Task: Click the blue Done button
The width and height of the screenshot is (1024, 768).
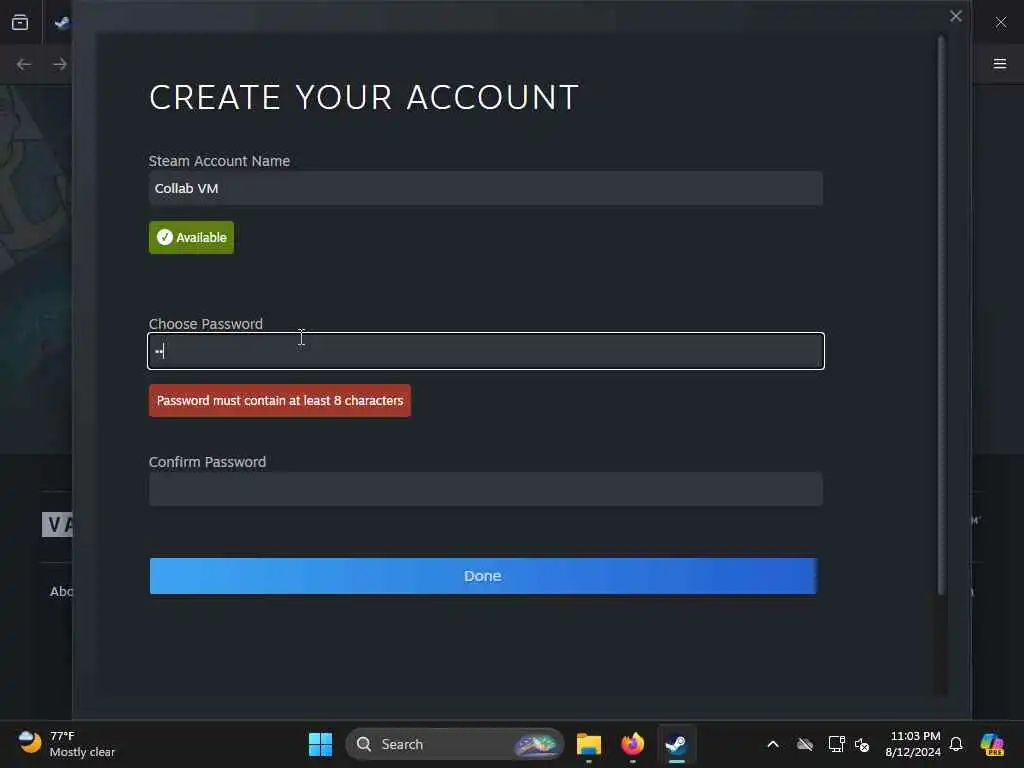Action: point(483,576)
